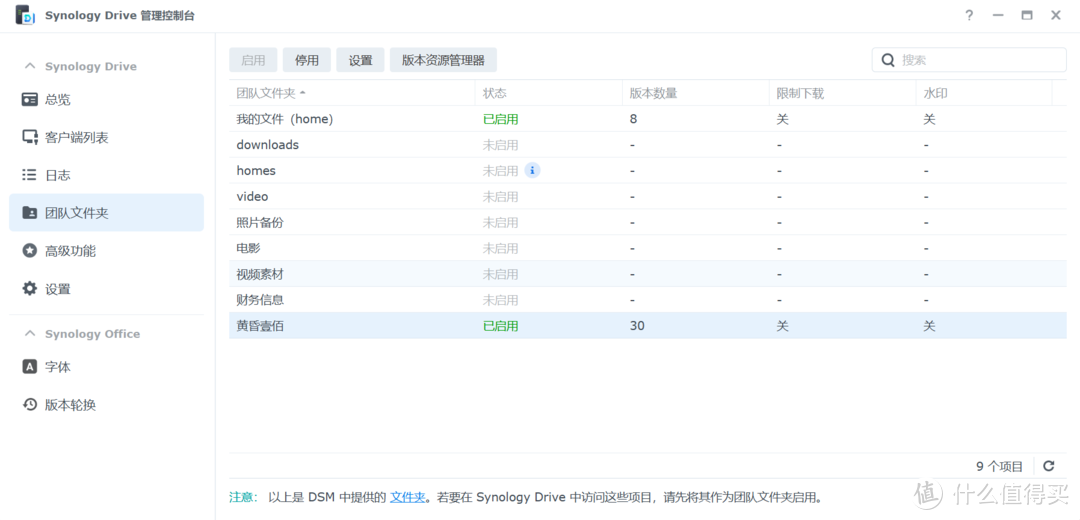The image size is (1080, 520).
Task: Close the Synology Drive console window
Action: (1056, 15)
